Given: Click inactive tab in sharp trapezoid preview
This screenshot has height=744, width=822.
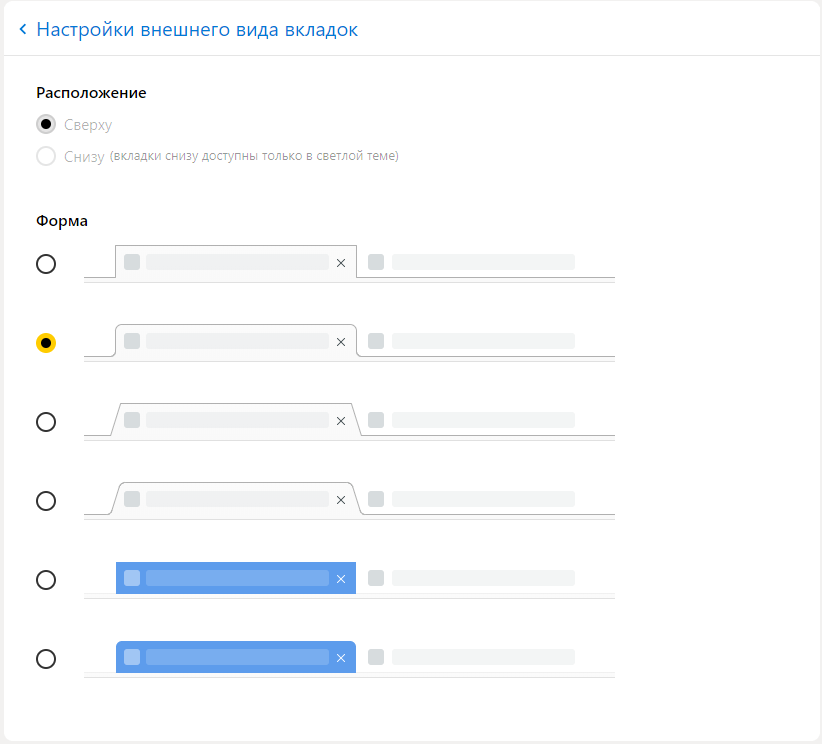Looking at the screenshot, I should [471, 420].
